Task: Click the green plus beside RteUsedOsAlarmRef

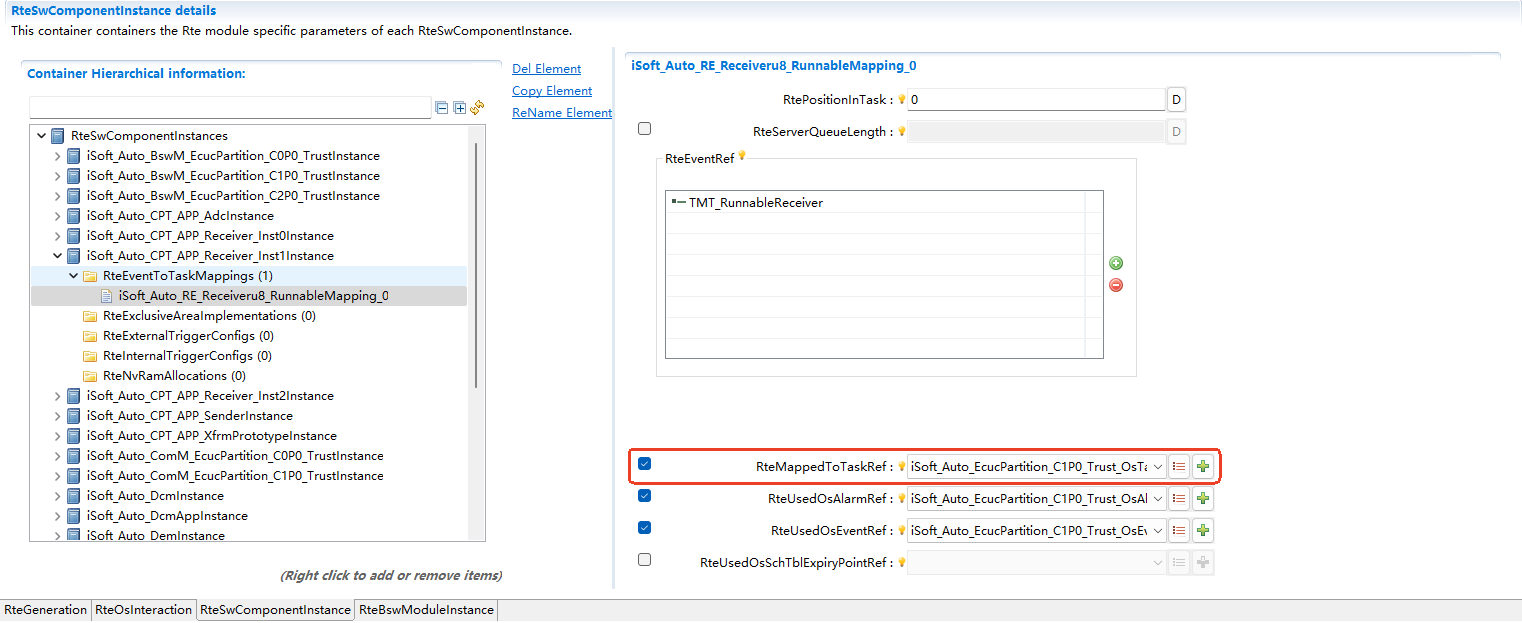Action: (x=1203, y=498)
